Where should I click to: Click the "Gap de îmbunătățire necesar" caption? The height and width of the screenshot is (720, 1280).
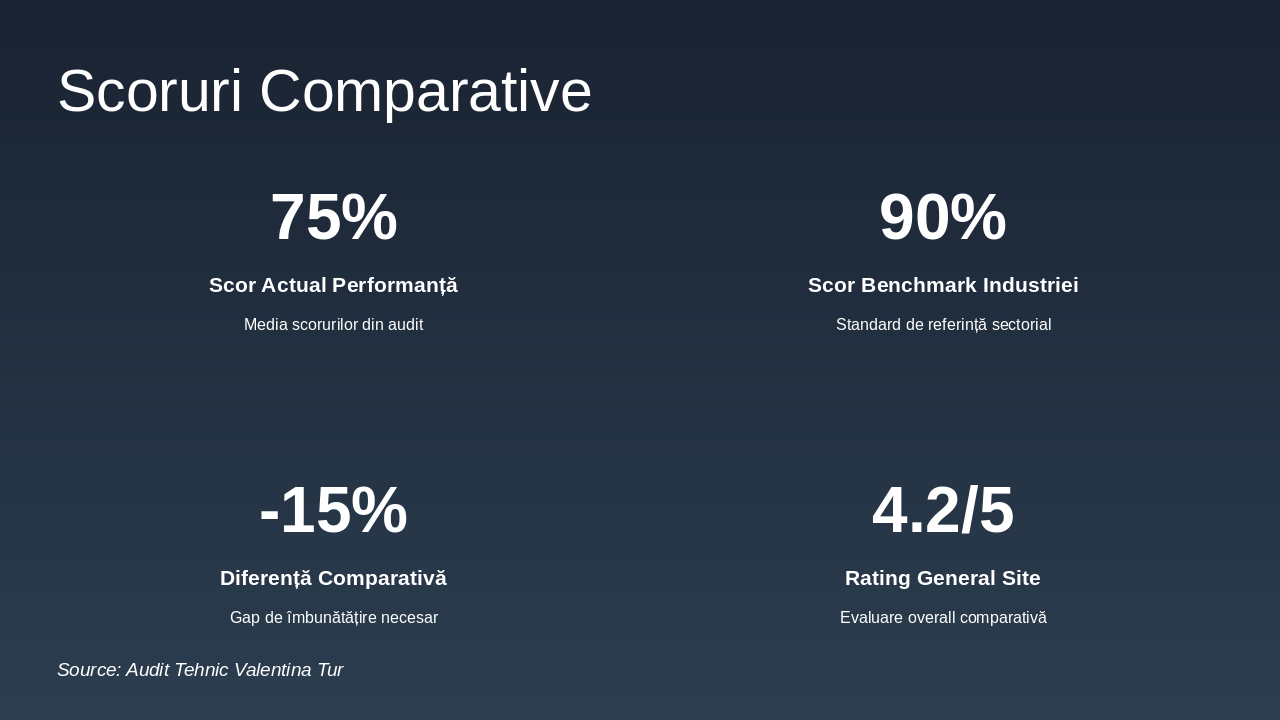333,618
